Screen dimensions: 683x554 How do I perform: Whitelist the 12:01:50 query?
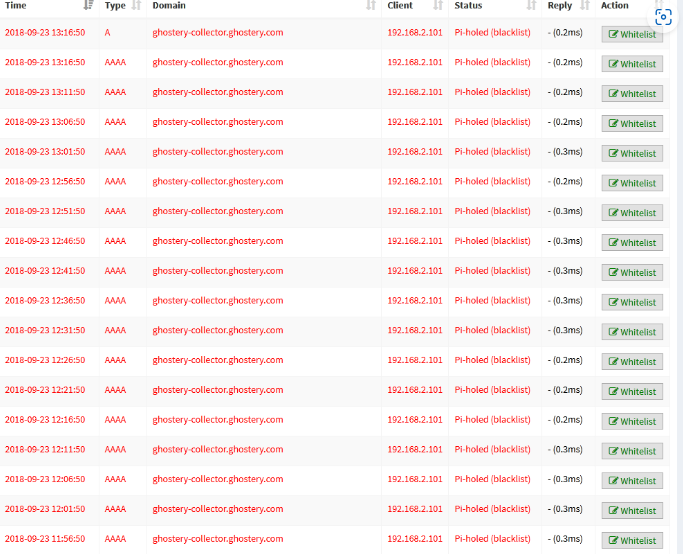632,510
